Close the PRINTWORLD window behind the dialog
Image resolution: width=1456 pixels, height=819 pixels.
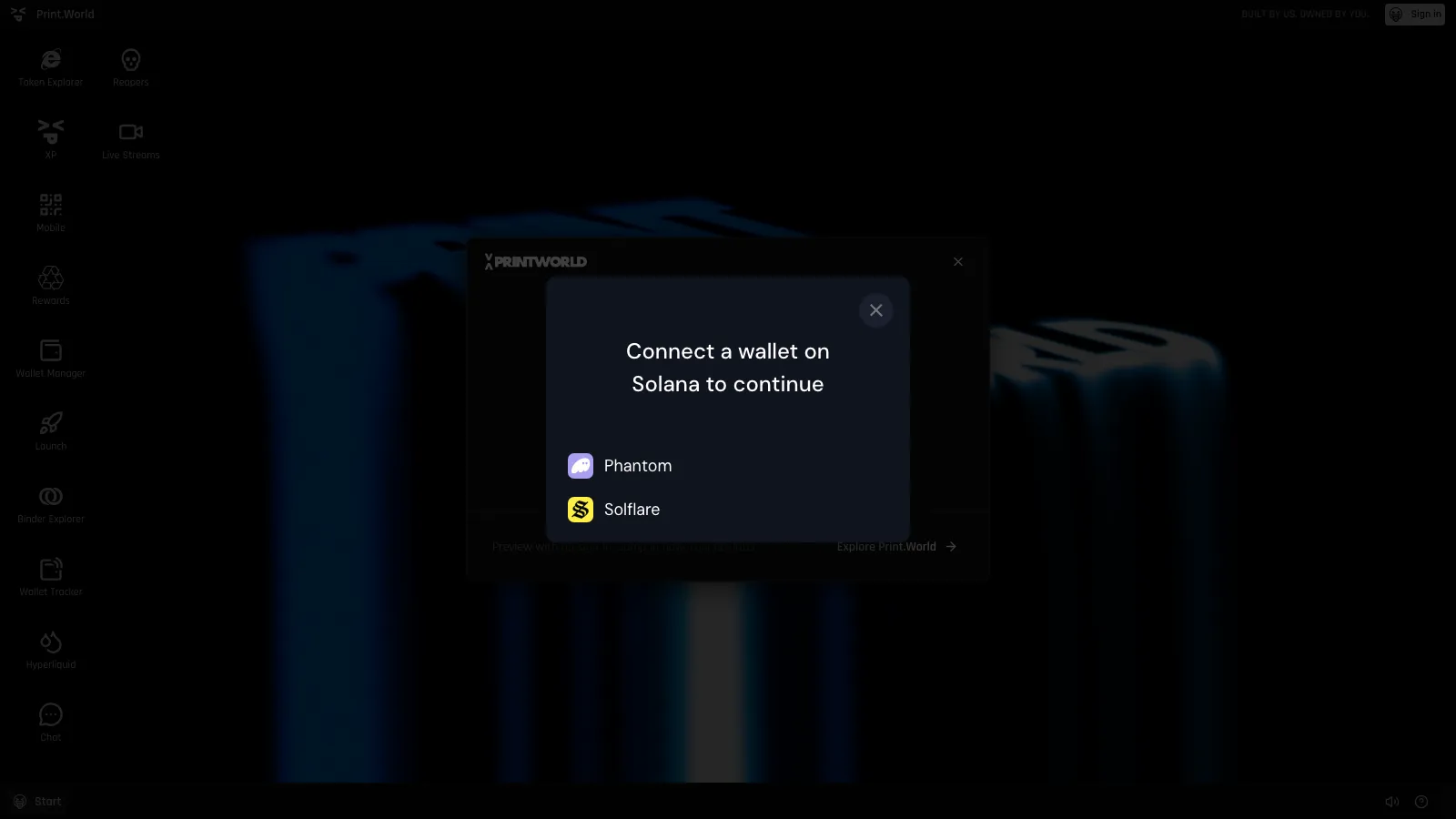coord(958,261)
